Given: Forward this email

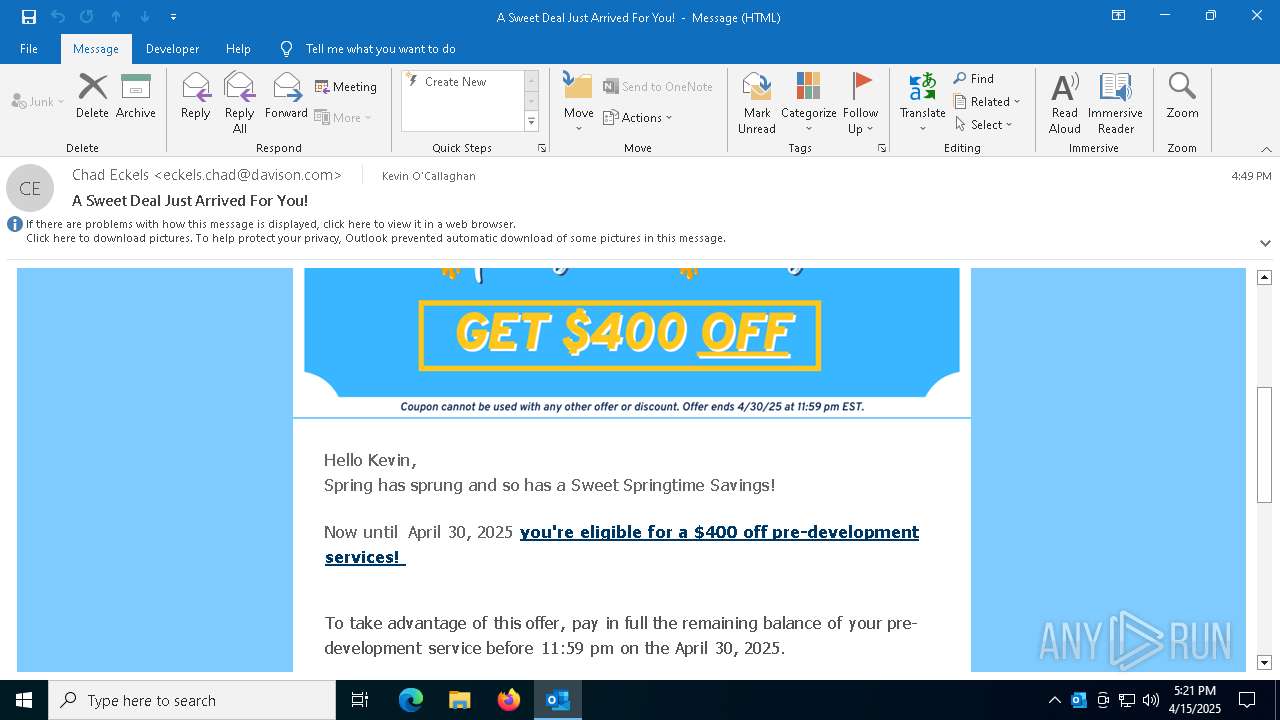Looking at the screenshot, I should pyautogui.click(x=286, y=96).
